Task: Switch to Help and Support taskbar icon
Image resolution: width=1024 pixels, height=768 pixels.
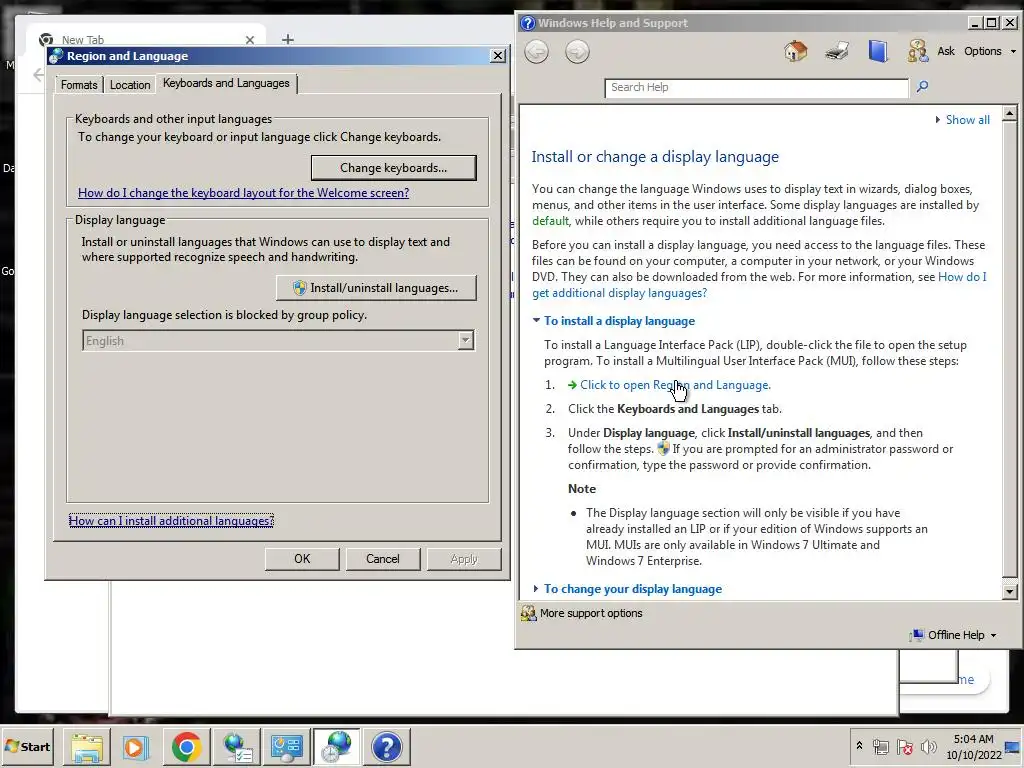Action: [387, 747]
